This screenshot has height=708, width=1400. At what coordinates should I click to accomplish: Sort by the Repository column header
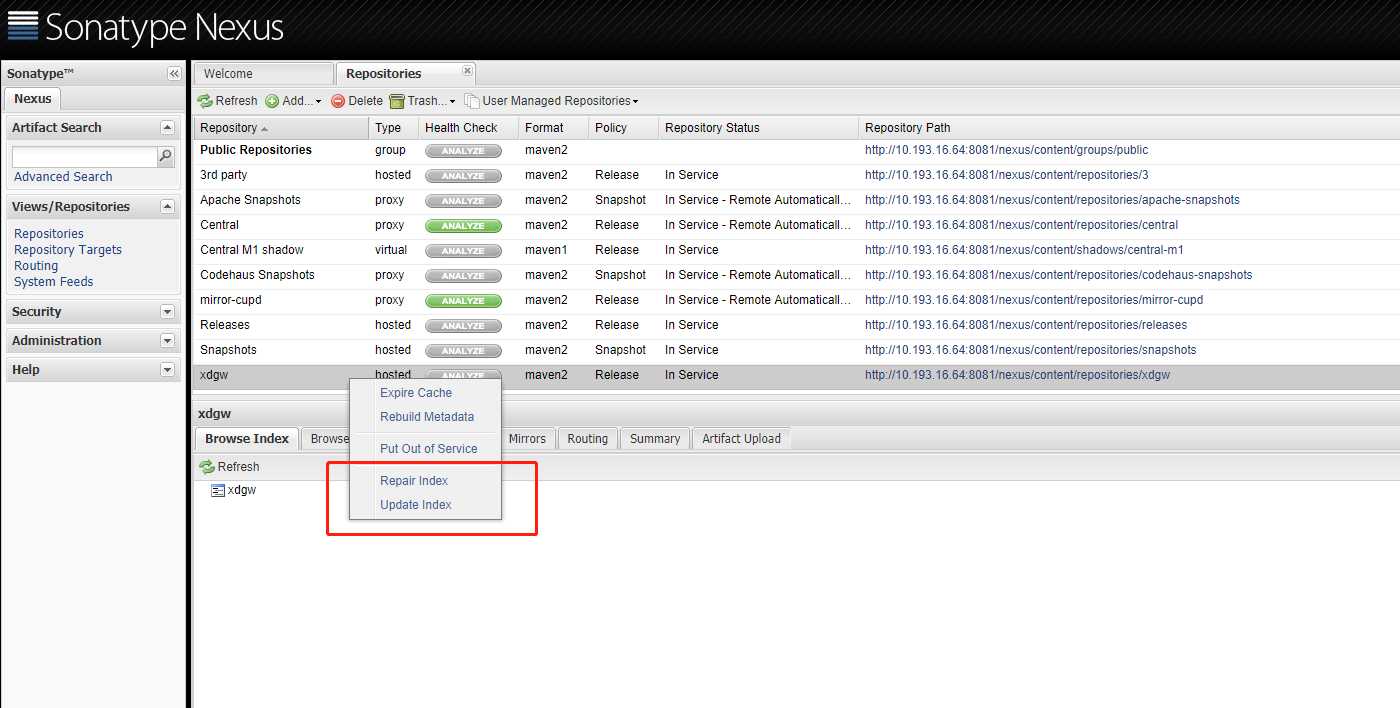coord(281,128)
